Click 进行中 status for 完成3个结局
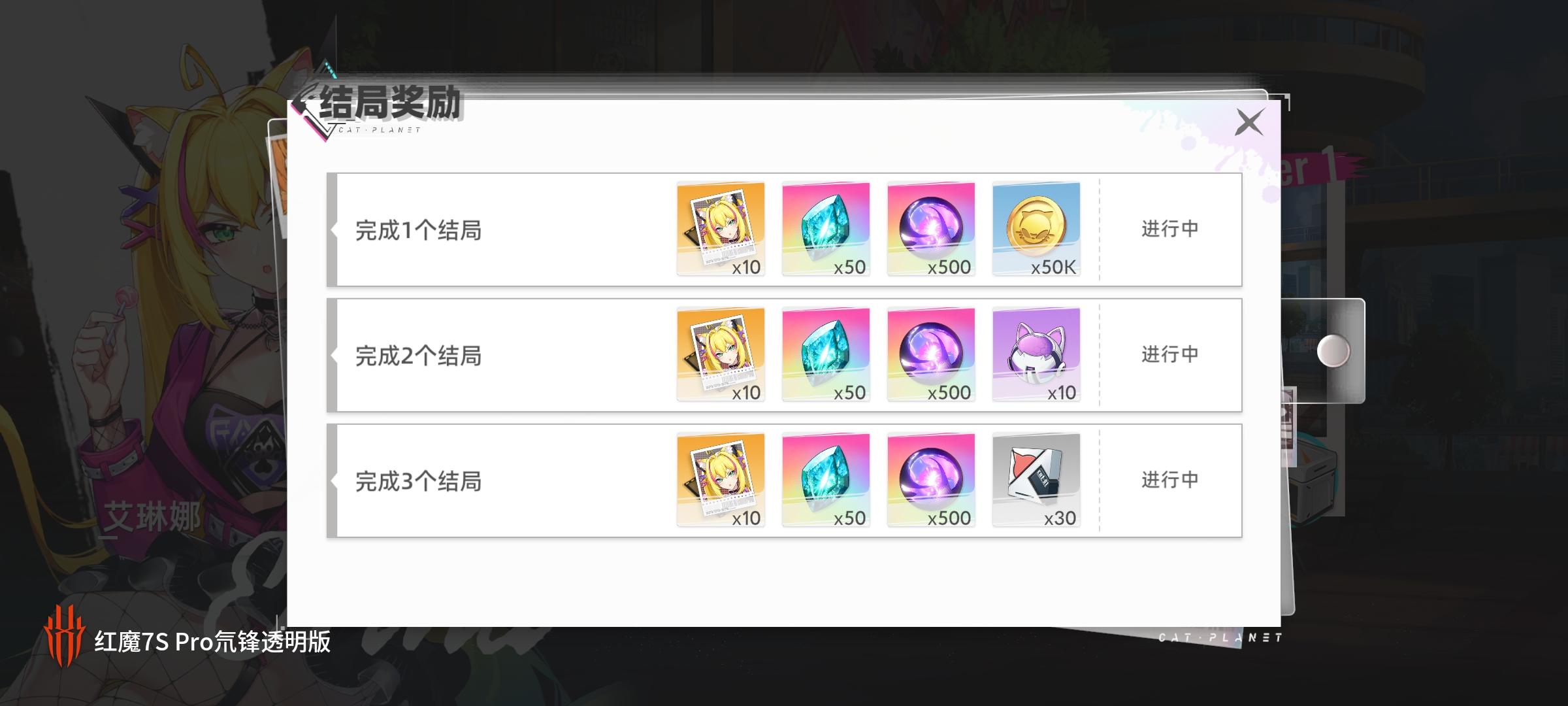The image size is (1568, 706). click(x=1170, y=480)
